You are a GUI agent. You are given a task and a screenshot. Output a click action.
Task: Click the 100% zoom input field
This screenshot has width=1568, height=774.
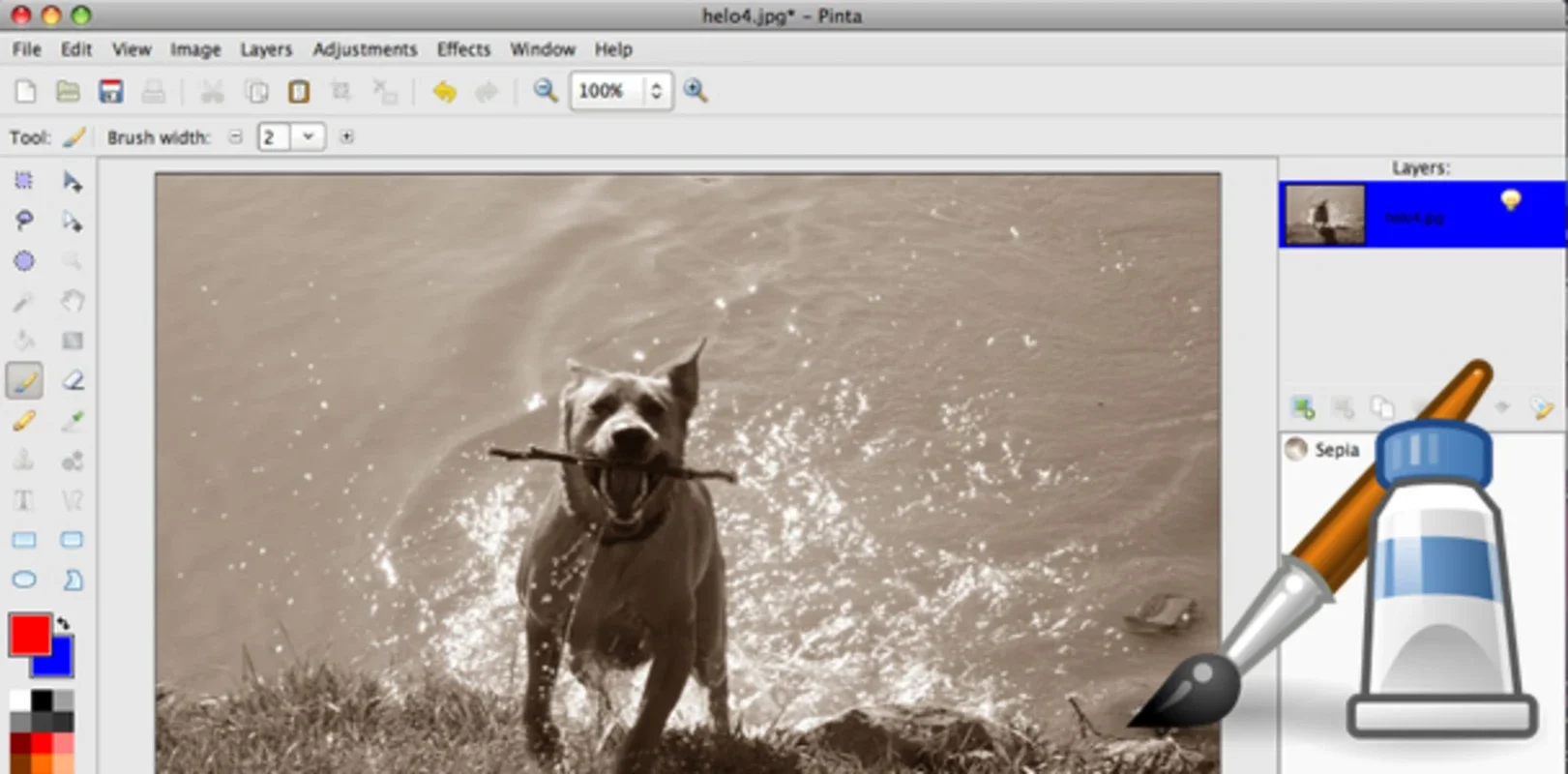pyautogui.click(x=607, y=91)
